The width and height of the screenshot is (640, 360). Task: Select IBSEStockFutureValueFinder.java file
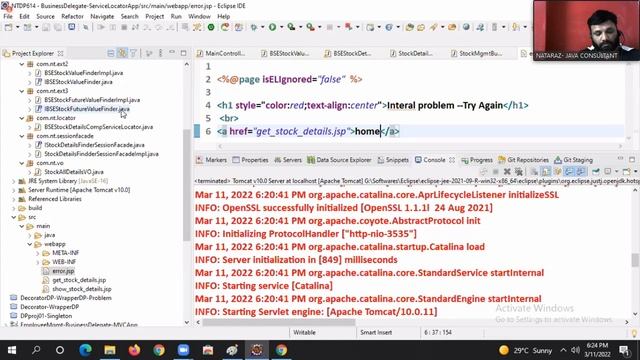pos(87,109)
